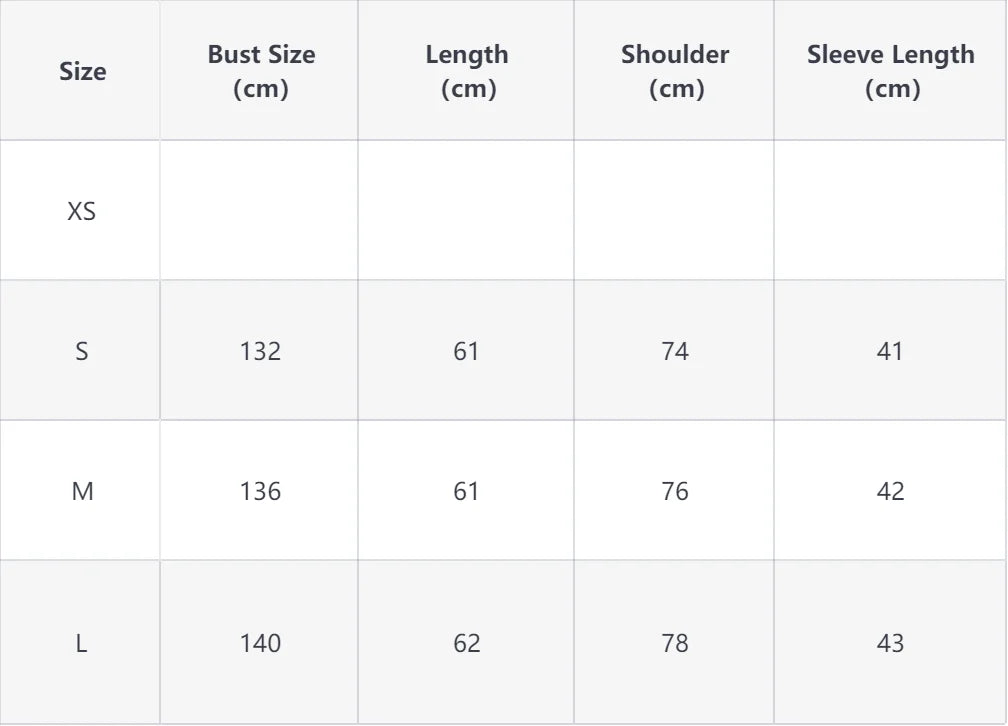
Task: Click the Sleeve Length (cm) header
Action: pos(890,71)
